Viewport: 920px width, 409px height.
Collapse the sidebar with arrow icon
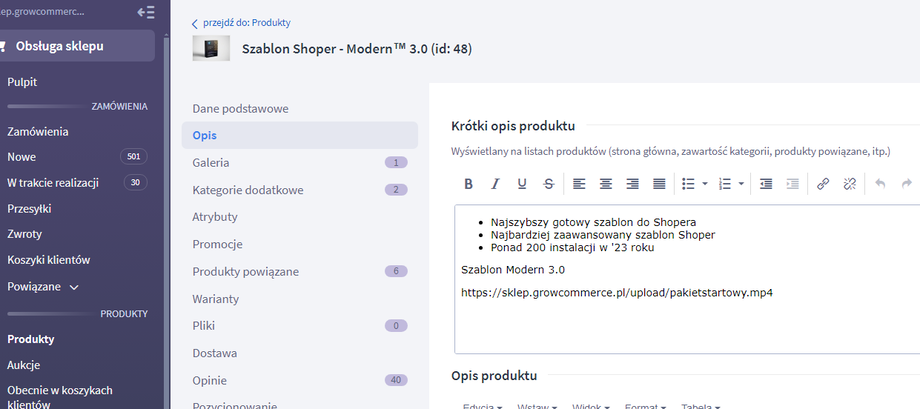pos(146,12)
